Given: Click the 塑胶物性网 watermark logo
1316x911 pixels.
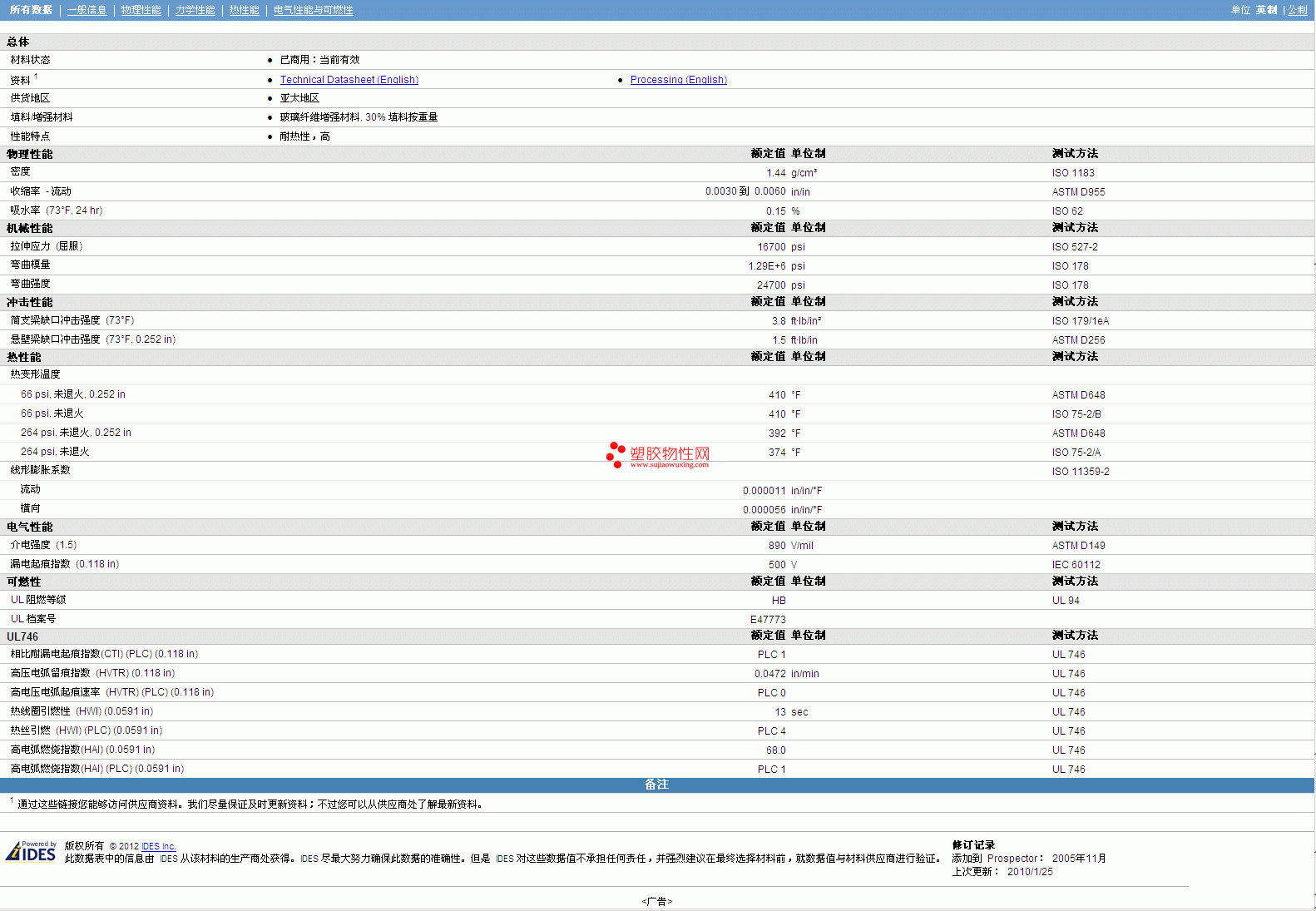Looking at the screenshot, I should pyautogui.click(x=670, y=454).
